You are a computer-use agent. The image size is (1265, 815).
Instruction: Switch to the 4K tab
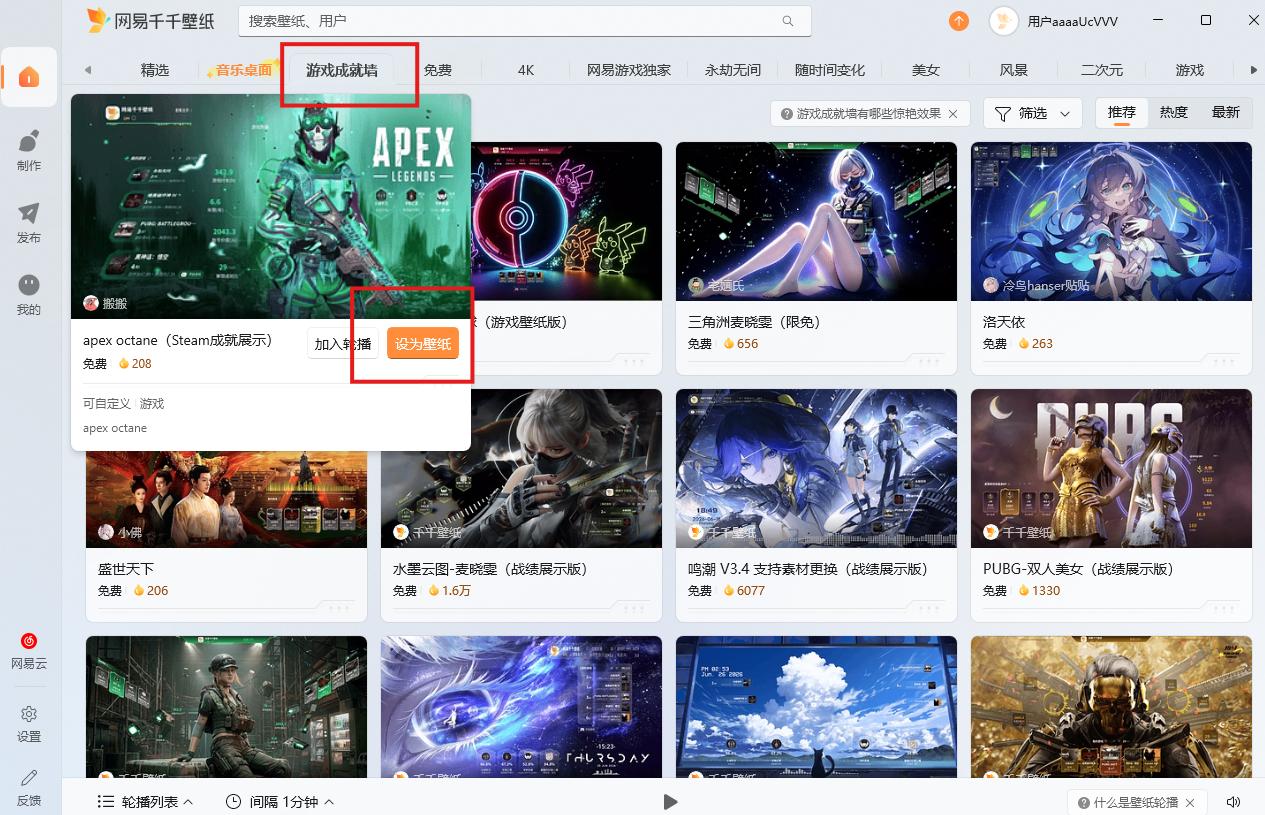526,70
